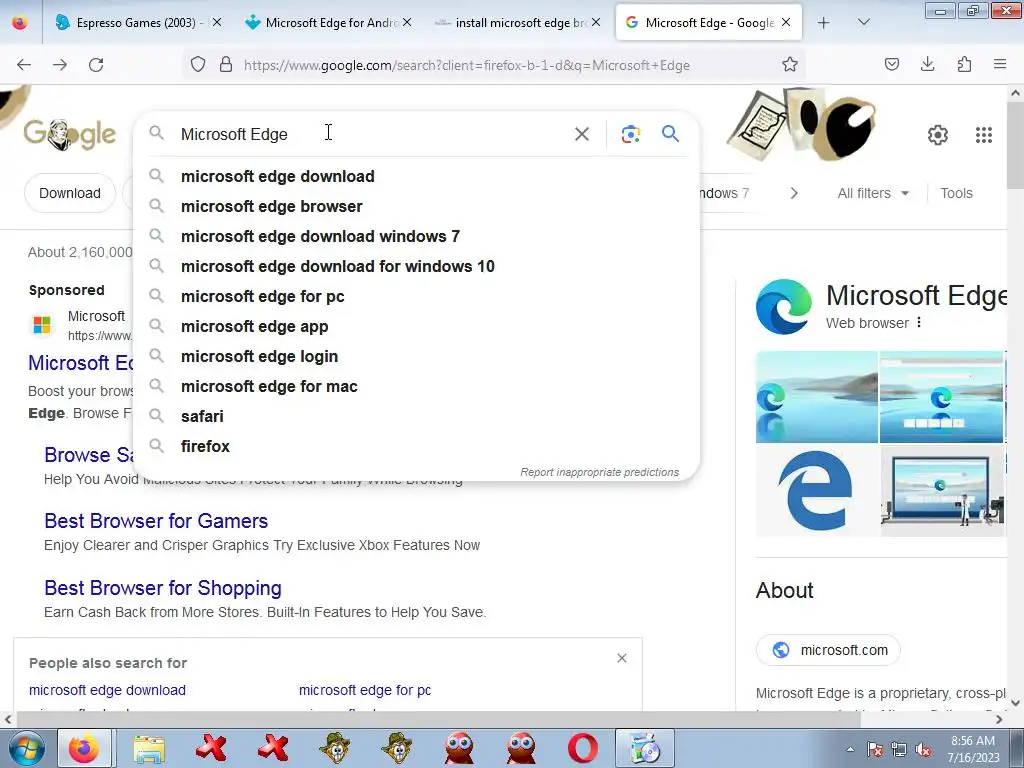Open the Firefox extensions puzzle icon

click(x=964, y=64)
